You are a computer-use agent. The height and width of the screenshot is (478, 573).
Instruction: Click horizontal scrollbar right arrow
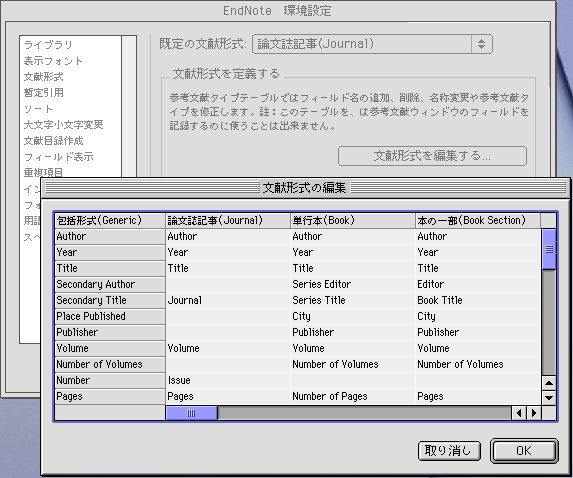[534, 413]
